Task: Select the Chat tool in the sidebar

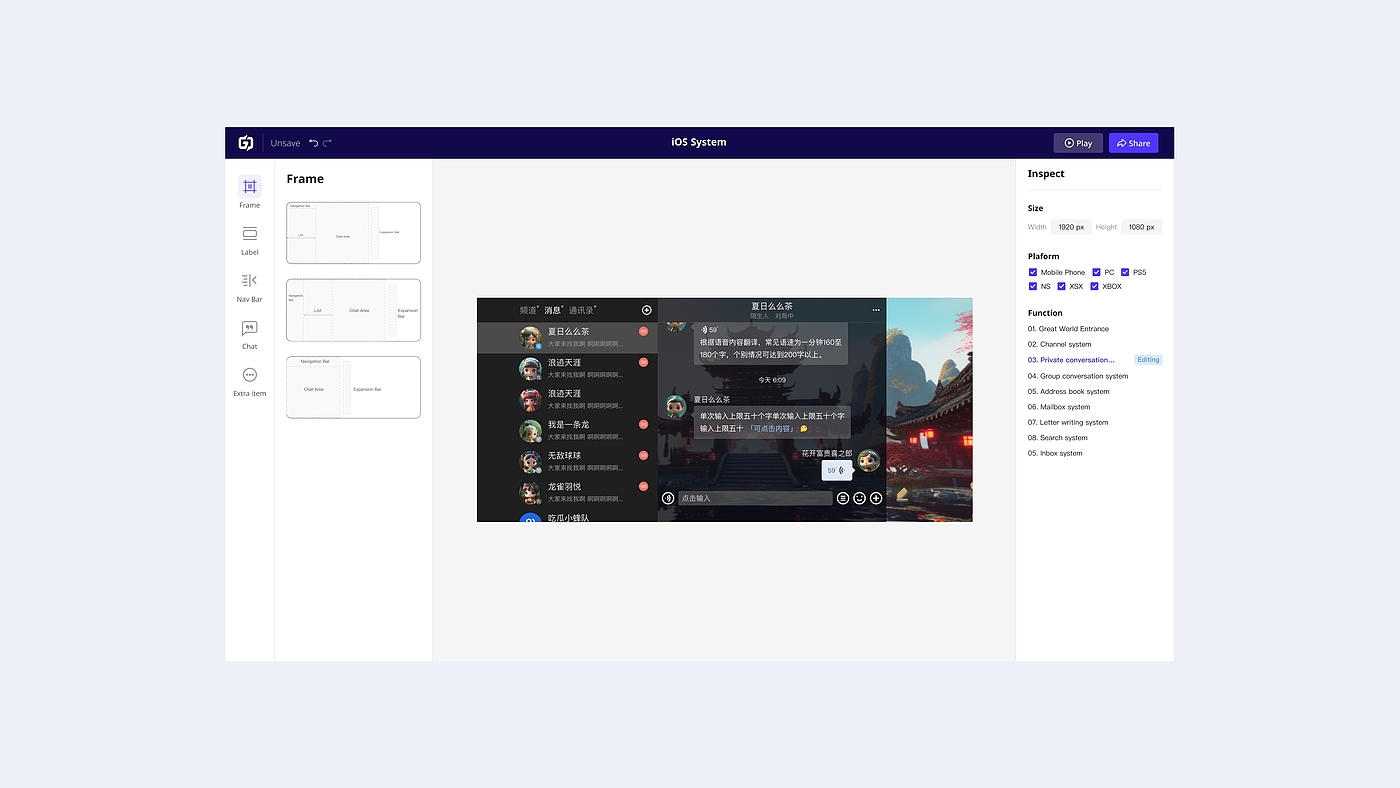Action: (x=250, y=333)
